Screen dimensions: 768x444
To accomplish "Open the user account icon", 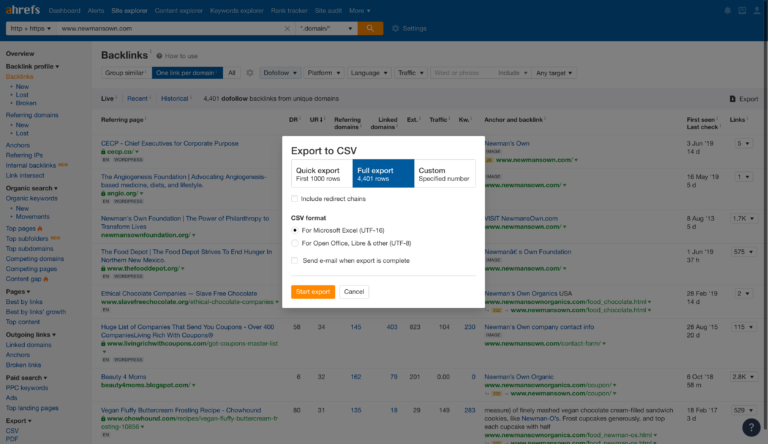I will [757, 10].
